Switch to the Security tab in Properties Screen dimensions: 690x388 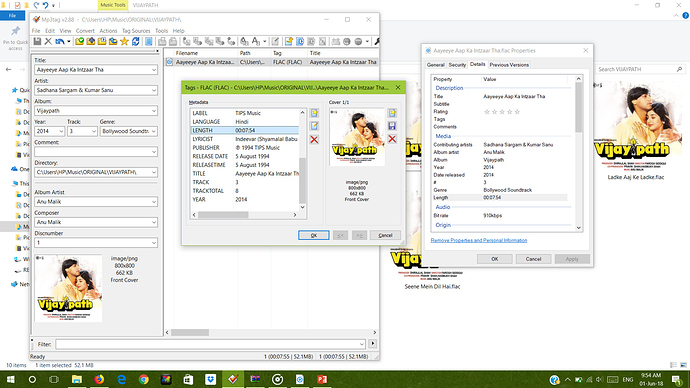click(457, 65)
